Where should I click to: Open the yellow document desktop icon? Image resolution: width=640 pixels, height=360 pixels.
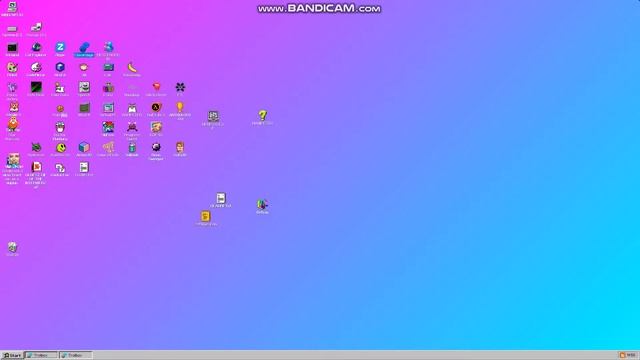pyautogui.click(x=205, y=216)
